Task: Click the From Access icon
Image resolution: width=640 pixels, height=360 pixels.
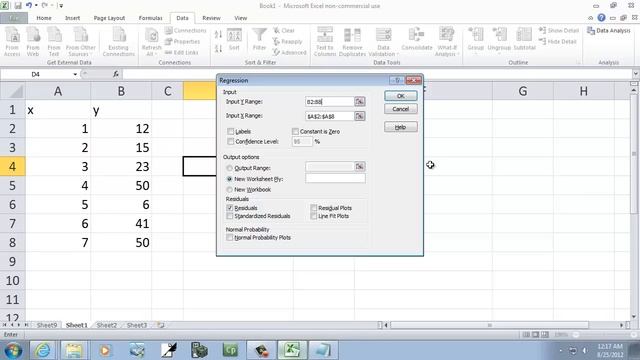Action: [12, 42]
